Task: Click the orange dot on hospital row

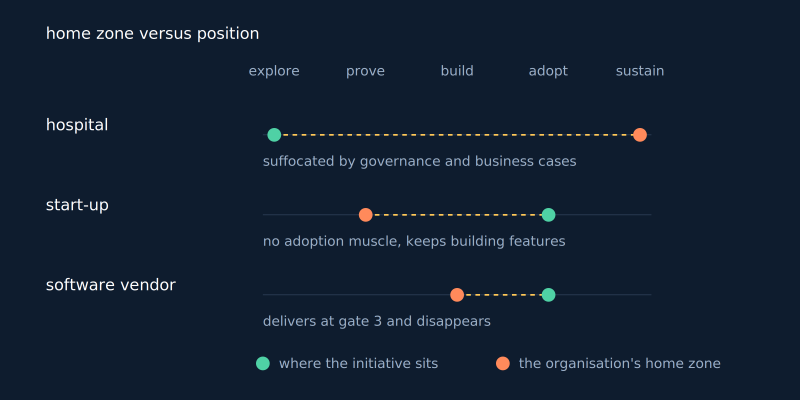Action: tap(640, 135)
